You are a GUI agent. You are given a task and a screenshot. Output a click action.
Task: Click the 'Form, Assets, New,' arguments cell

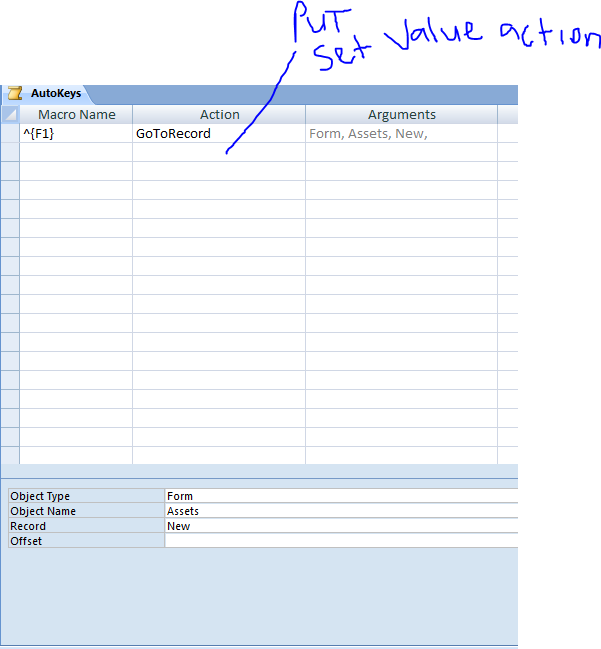(x=401, y=133)
